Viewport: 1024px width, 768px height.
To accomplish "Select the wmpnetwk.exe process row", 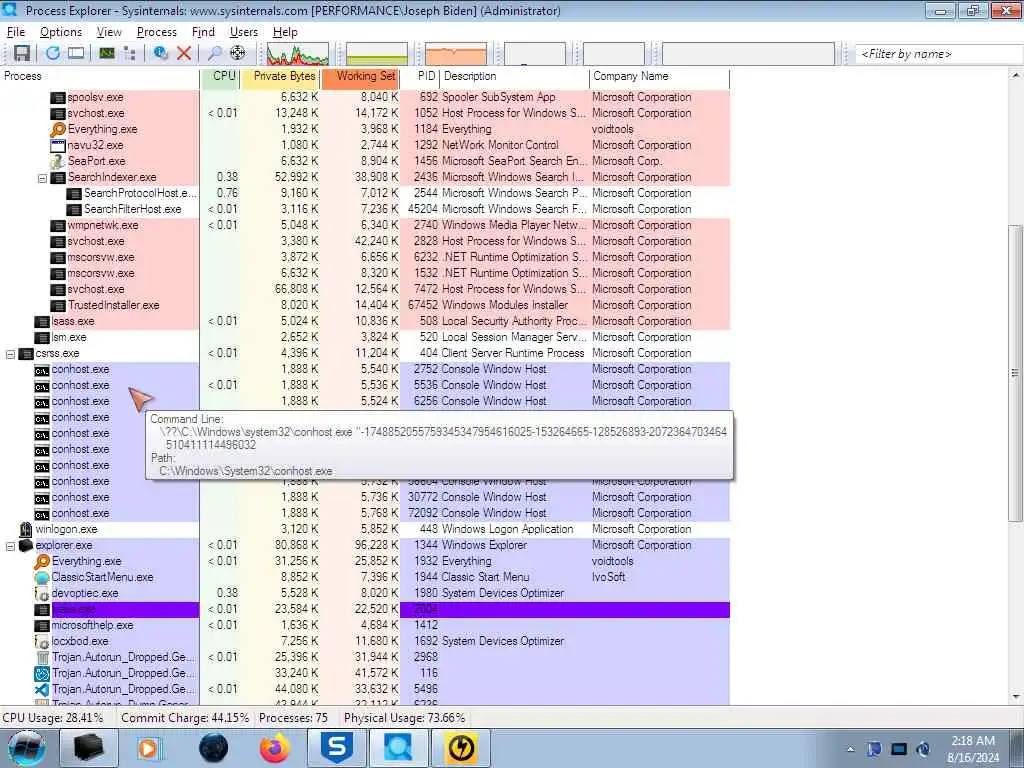I will click(365, 225).
